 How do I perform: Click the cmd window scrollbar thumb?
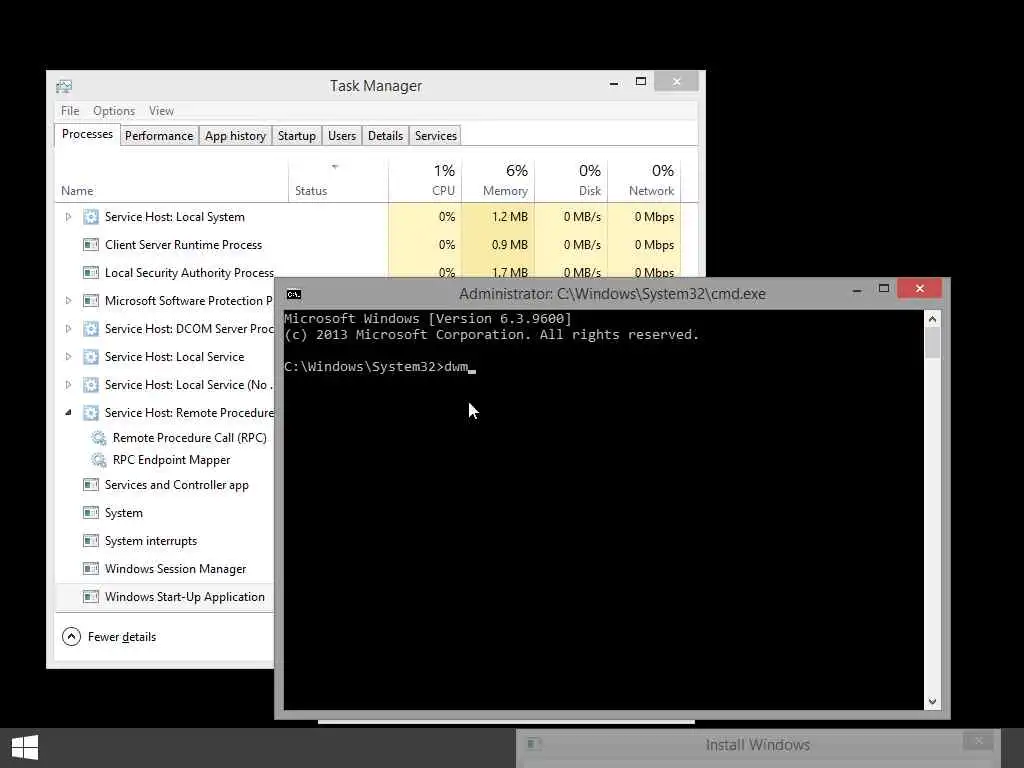pyautogui.click(x=933, y=342)
